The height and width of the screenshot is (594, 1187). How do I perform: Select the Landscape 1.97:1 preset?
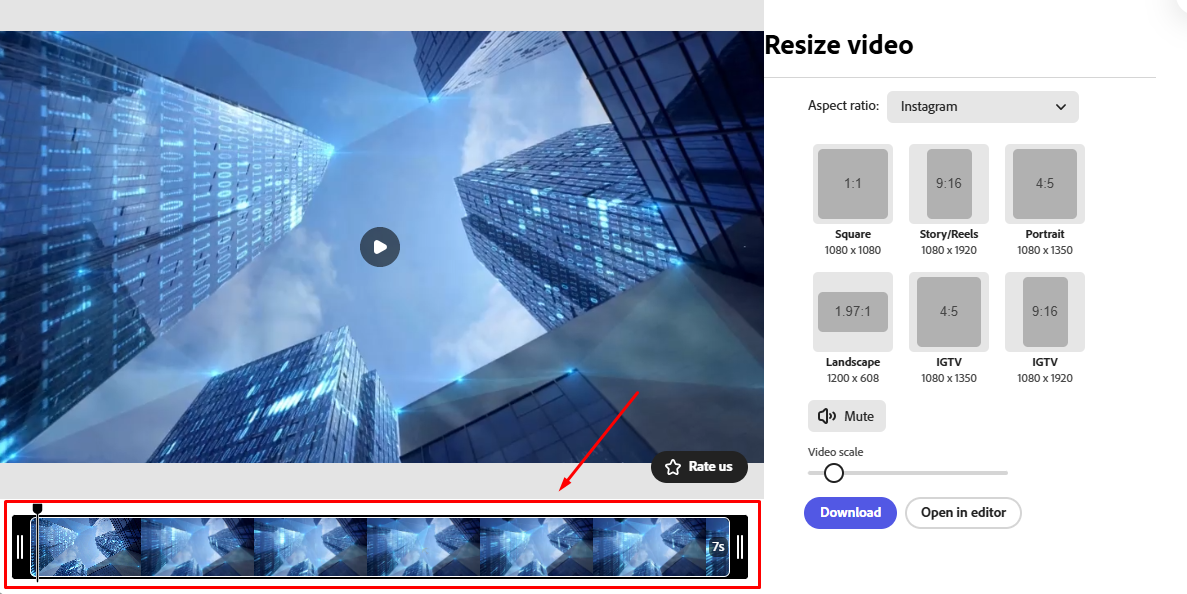(852, 312)
